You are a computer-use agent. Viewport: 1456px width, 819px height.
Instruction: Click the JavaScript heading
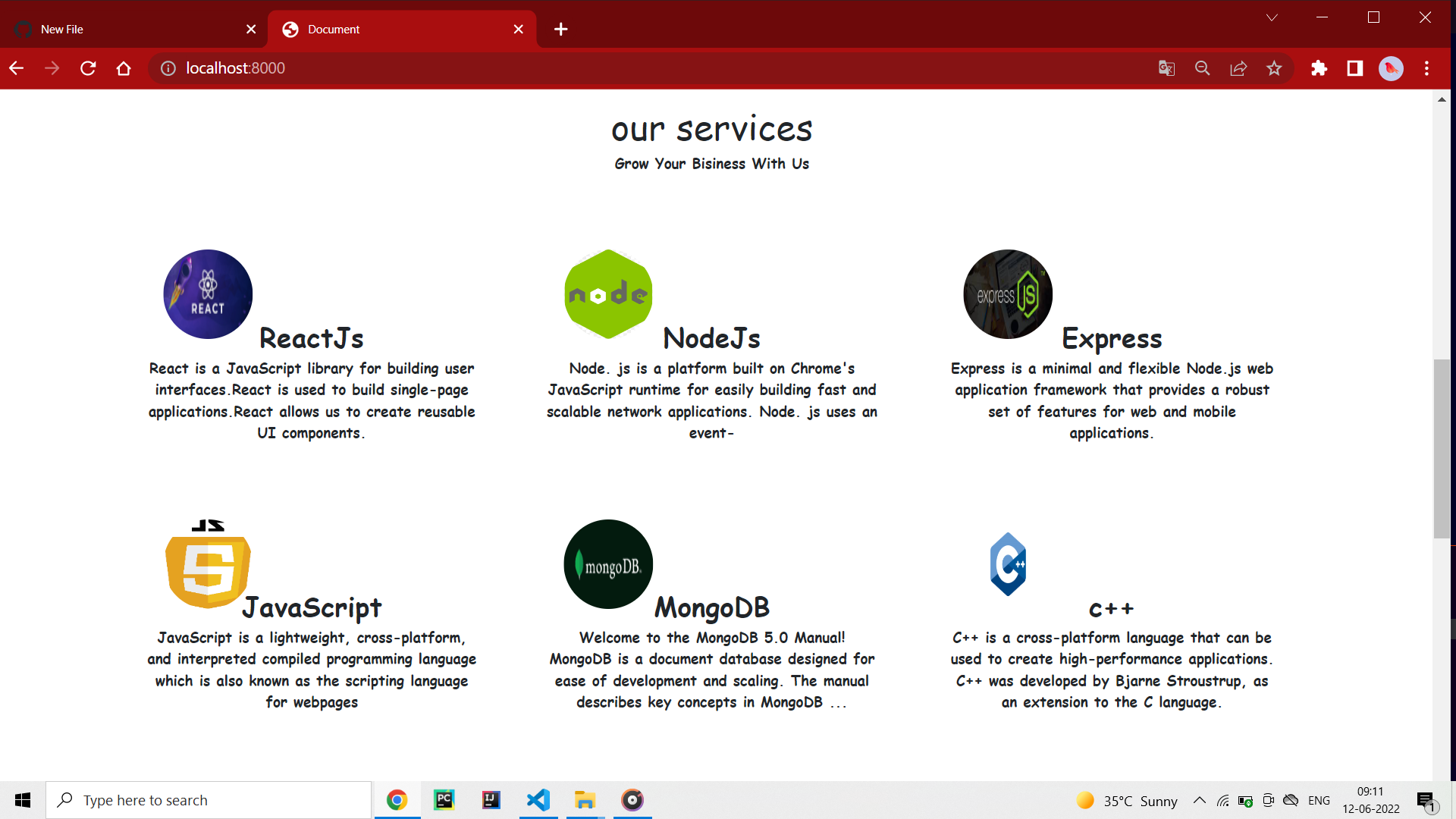312,607
